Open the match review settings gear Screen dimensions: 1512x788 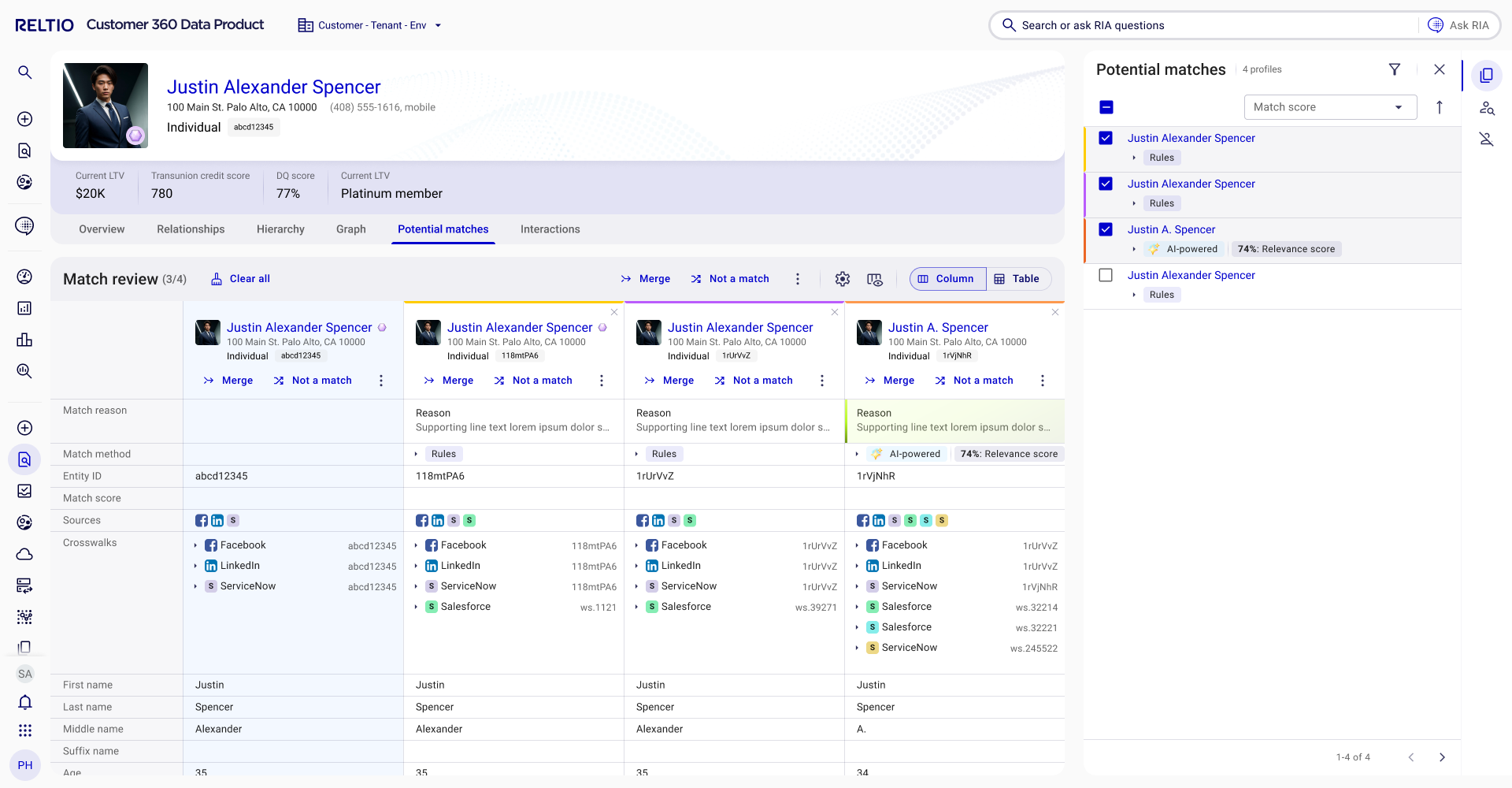(842, 279)
